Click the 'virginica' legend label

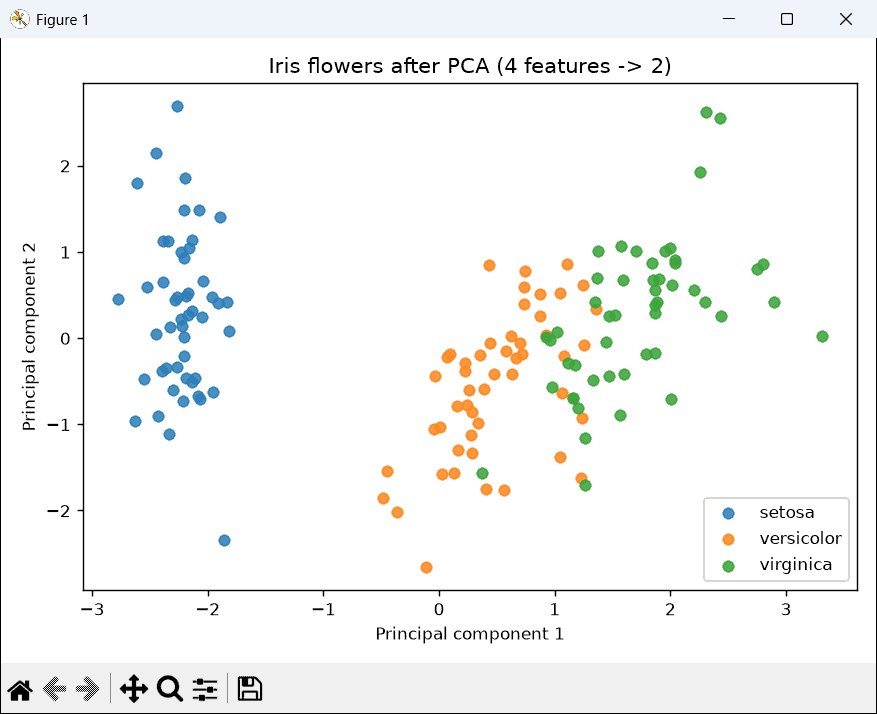795,565
